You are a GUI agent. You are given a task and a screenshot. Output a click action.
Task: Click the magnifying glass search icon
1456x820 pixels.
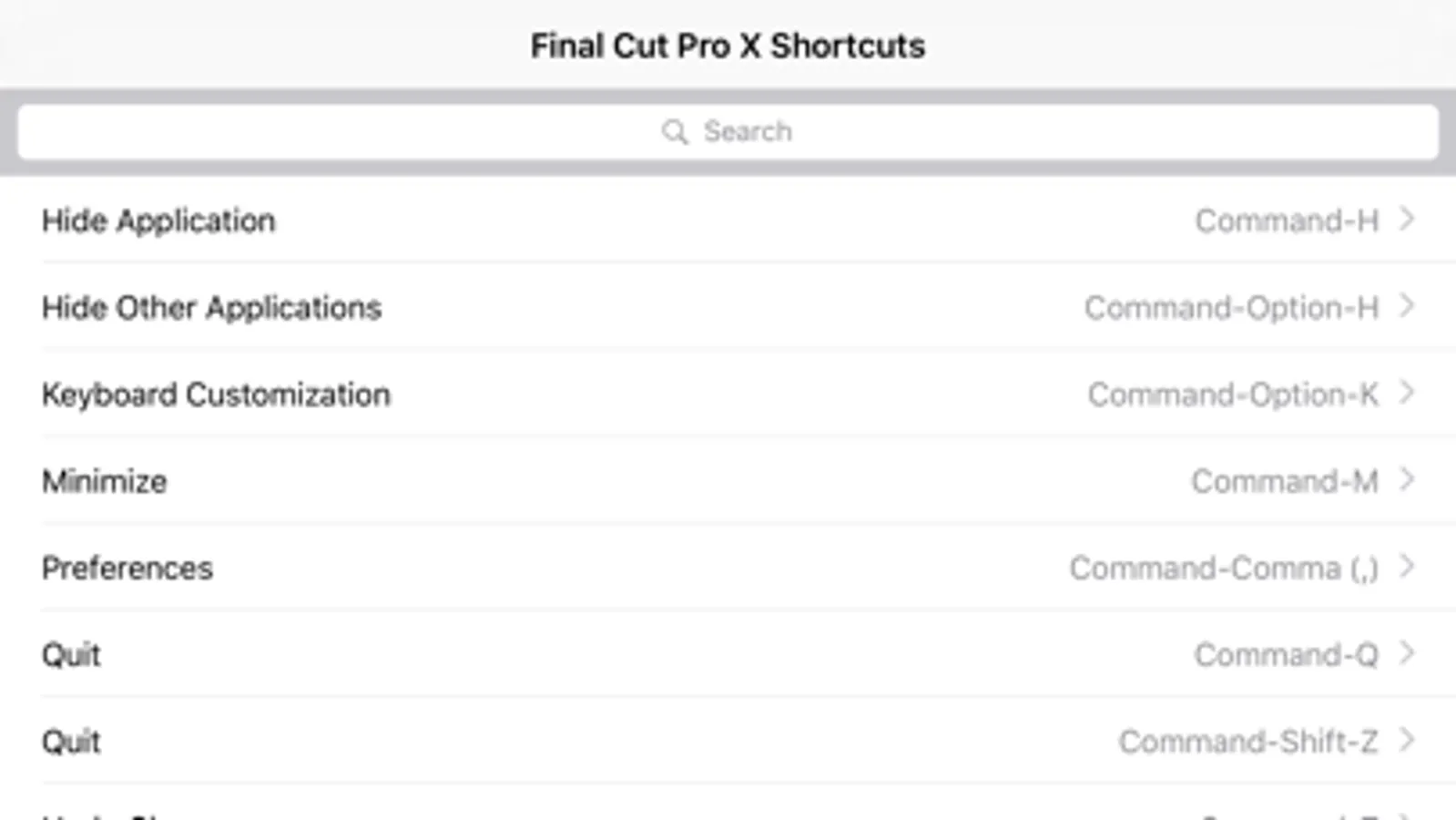coord(675,132)
